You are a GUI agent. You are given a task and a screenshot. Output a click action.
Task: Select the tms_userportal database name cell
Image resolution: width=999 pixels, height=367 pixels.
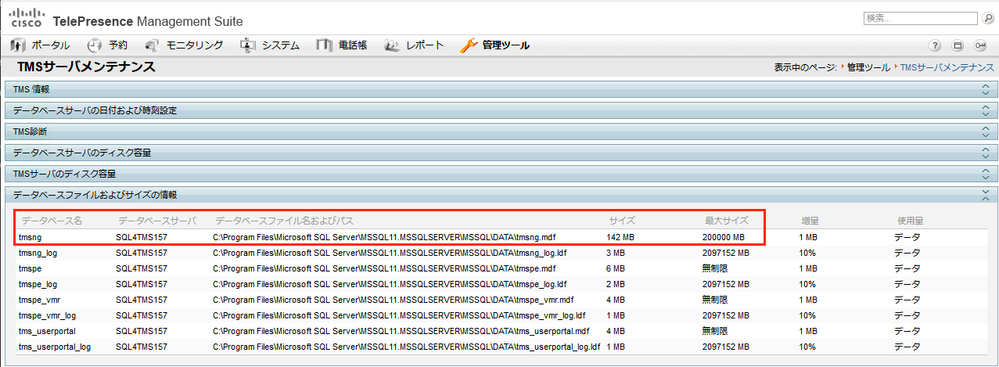[x=47, y=331]
